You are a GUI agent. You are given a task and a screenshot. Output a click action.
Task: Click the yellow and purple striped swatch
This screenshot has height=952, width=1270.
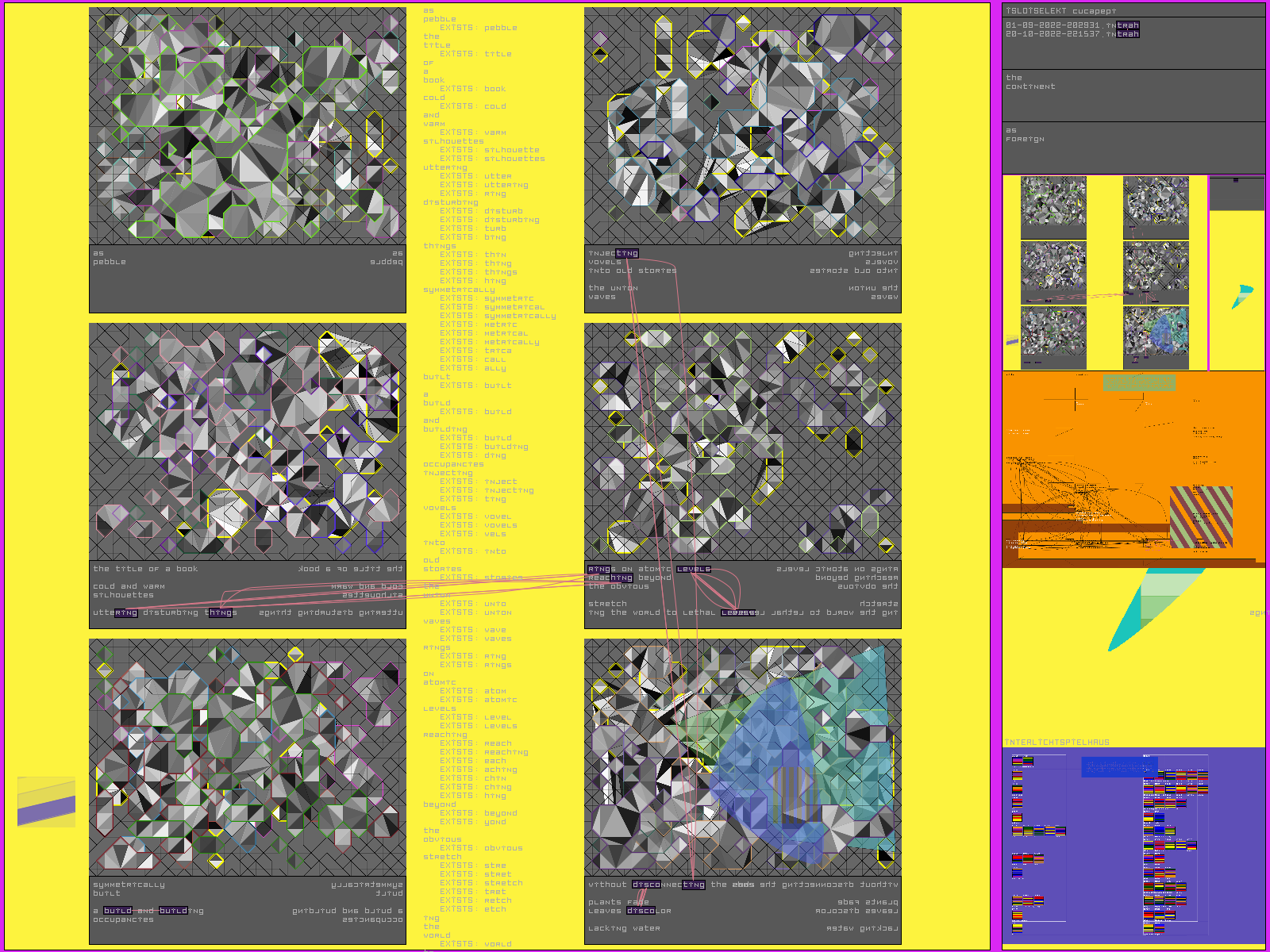pyautogui.click(x=46, y=802)
